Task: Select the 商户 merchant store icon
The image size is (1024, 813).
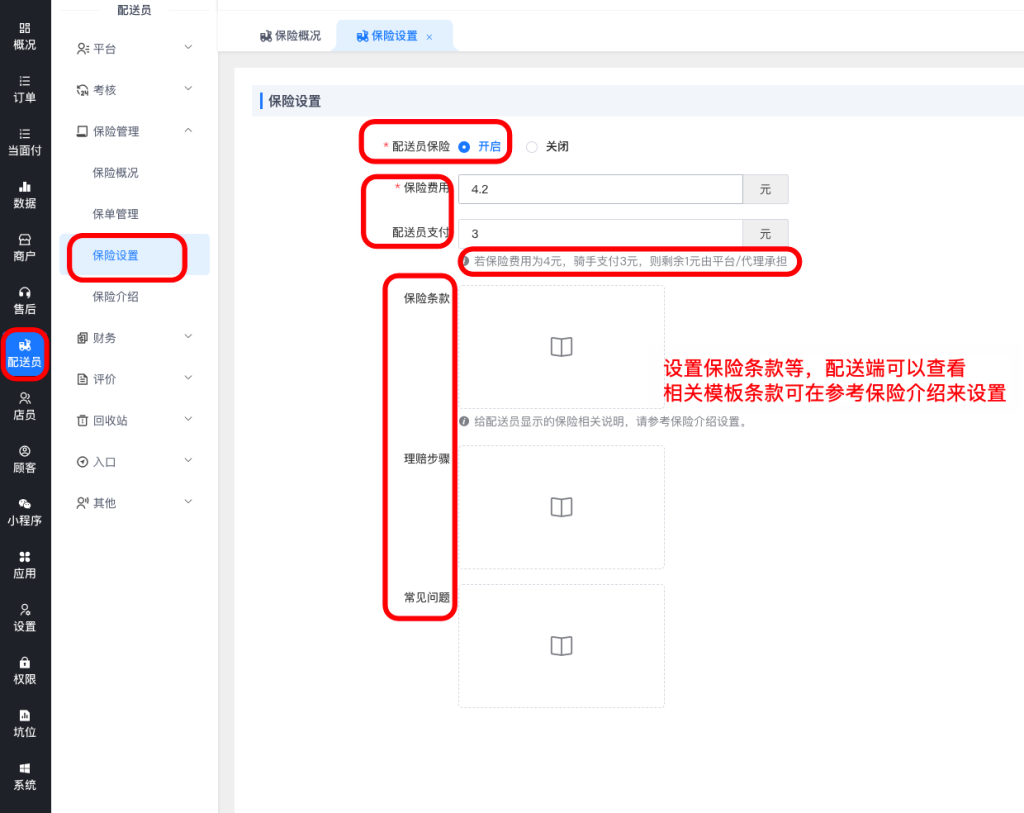Action: 25,247
